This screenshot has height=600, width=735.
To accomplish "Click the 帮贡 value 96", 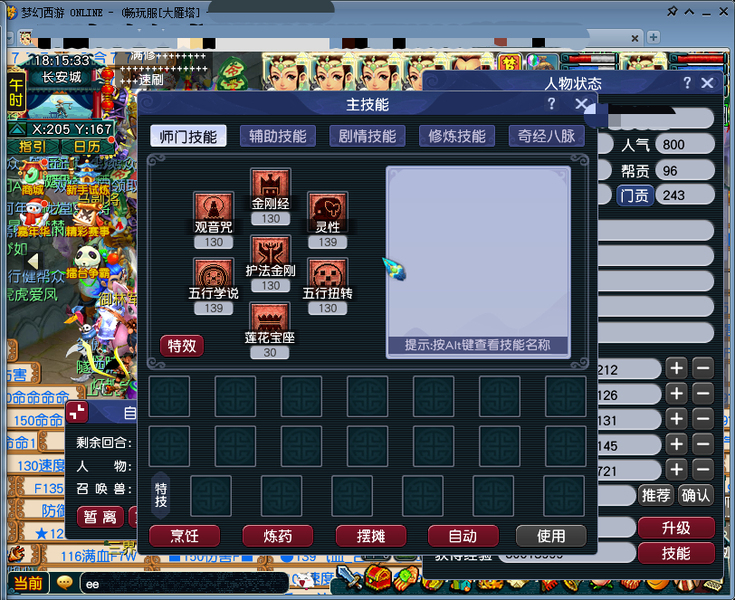I will (x=685, y=170).
